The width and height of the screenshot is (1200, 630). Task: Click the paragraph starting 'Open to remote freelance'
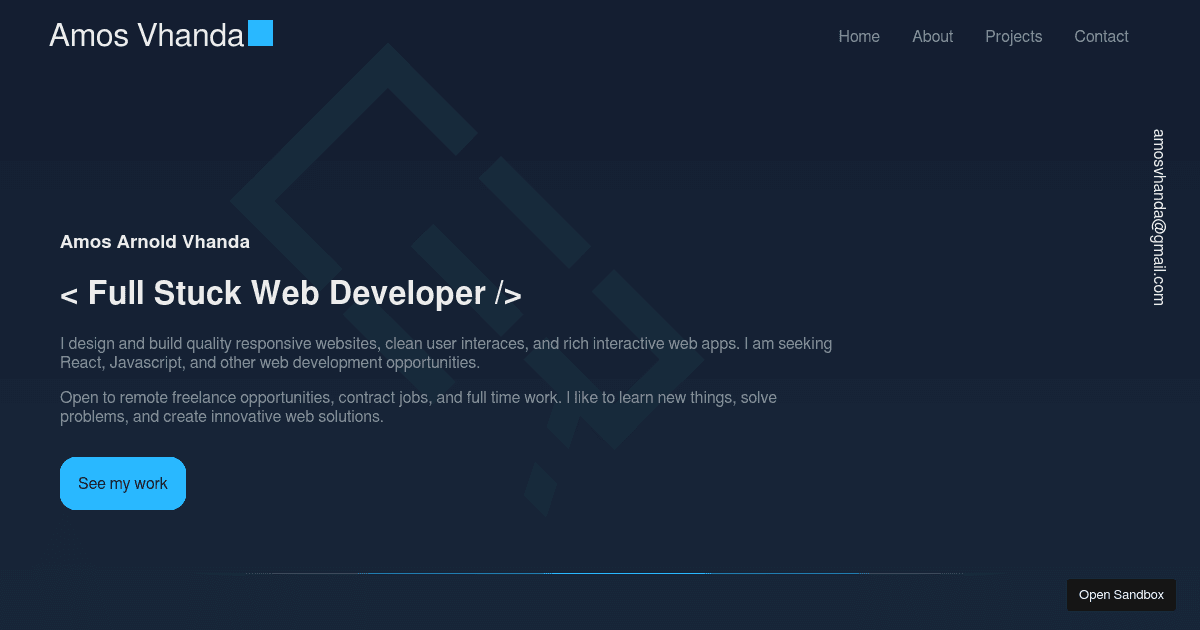pos(418,407)
